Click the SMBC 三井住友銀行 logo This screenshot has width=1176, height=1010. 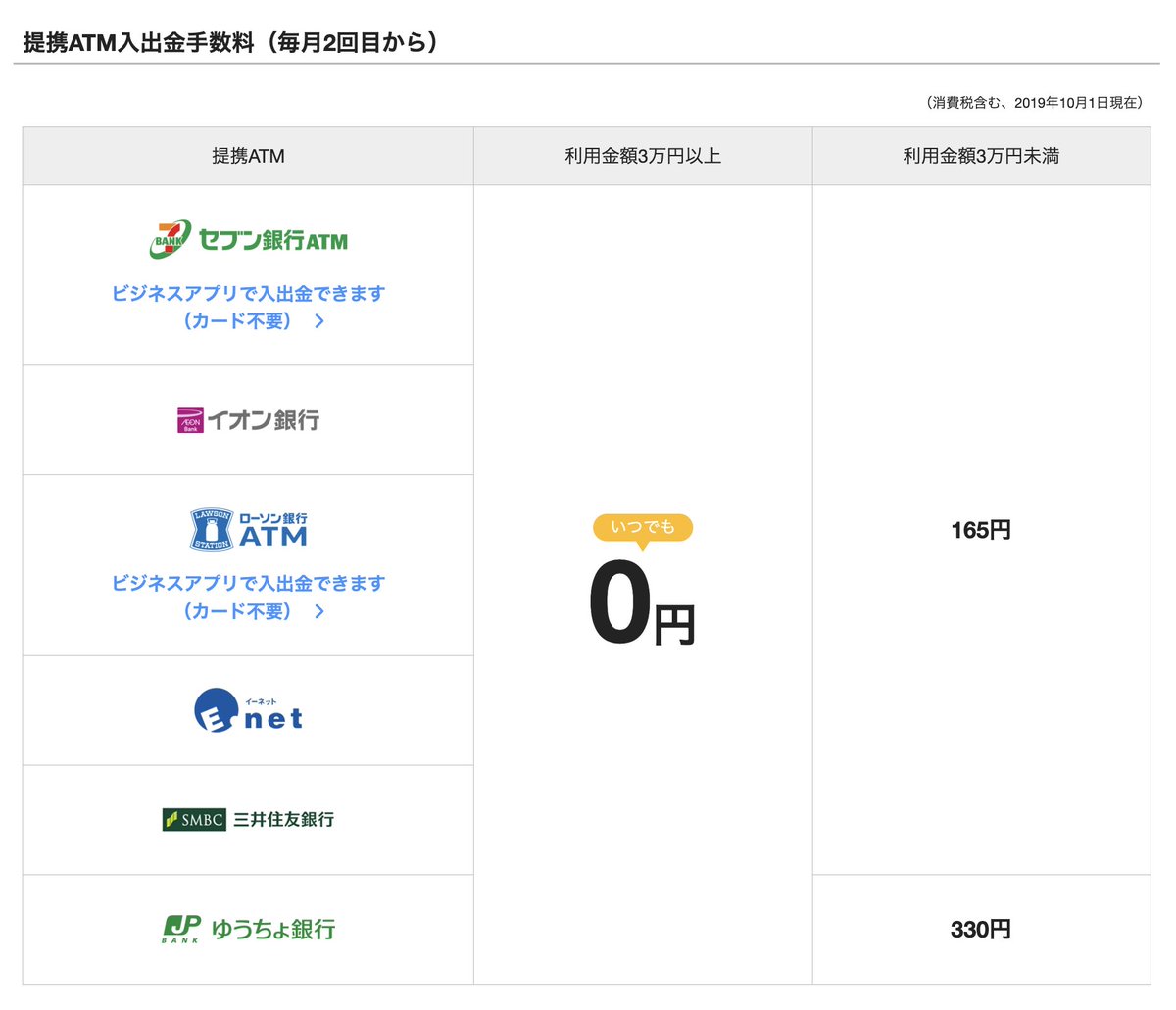[248, 819]
